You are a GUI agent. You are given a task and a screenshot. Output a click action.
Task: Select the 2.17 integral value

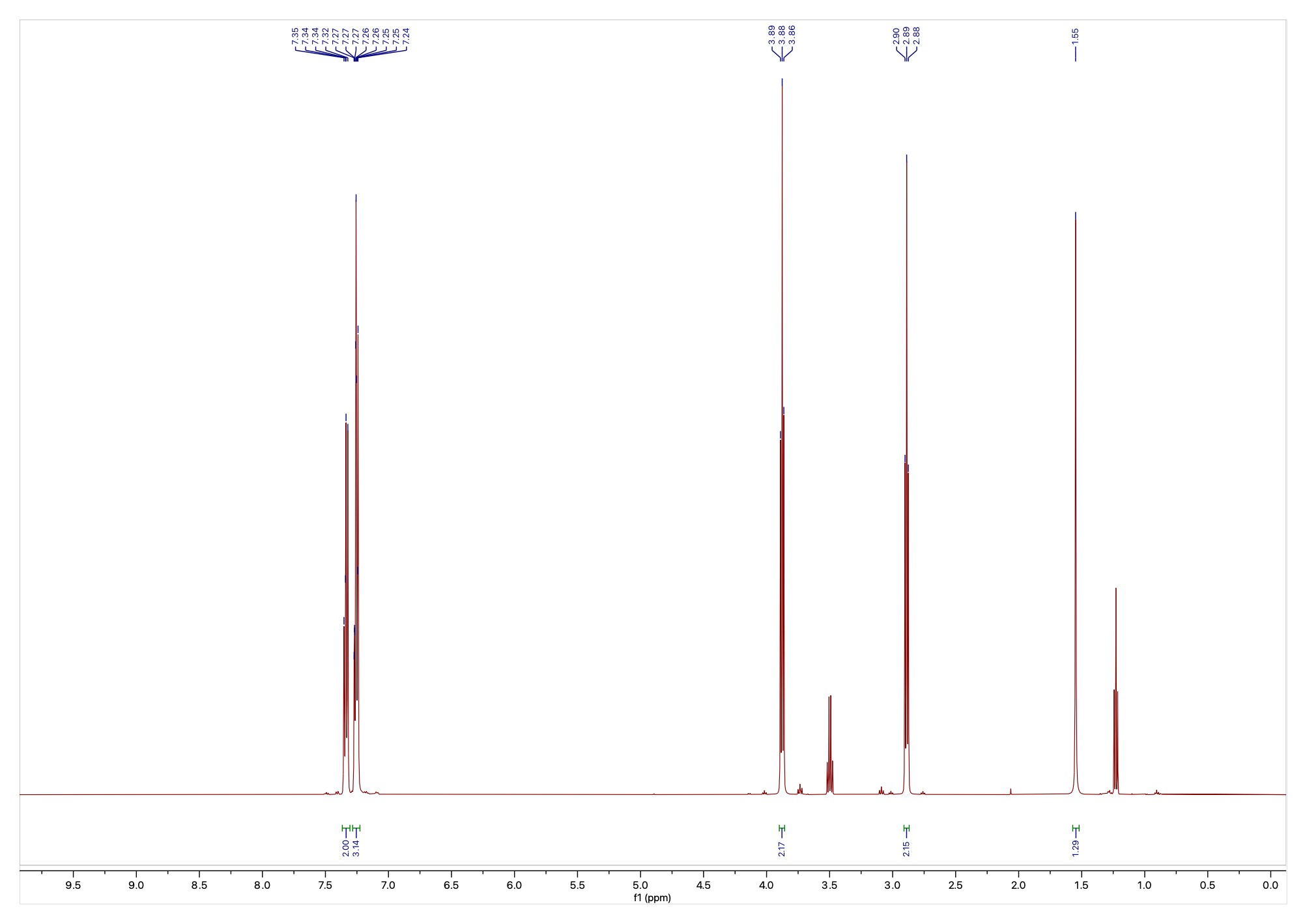click(x=782, y=848)
